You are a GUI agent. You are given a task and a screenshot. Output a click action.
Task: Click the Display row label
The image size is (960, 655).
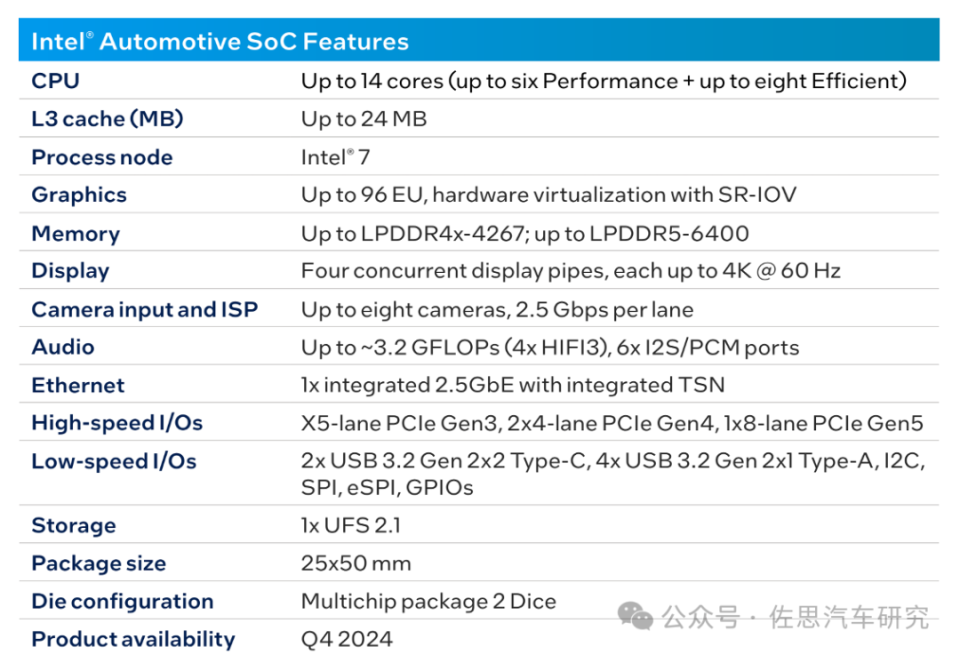point(70,271)
